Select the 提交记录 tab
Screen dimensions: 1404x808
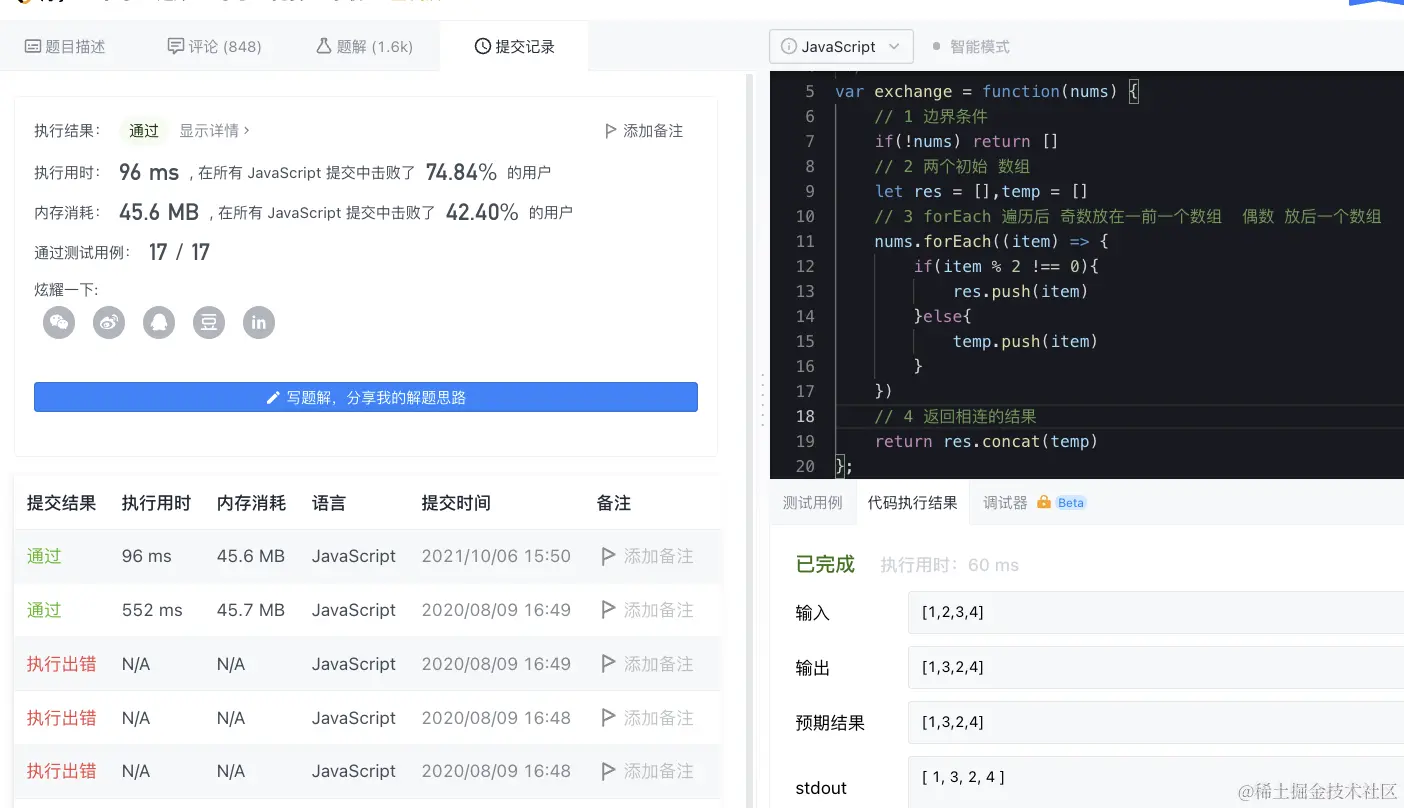click(515, 47)
